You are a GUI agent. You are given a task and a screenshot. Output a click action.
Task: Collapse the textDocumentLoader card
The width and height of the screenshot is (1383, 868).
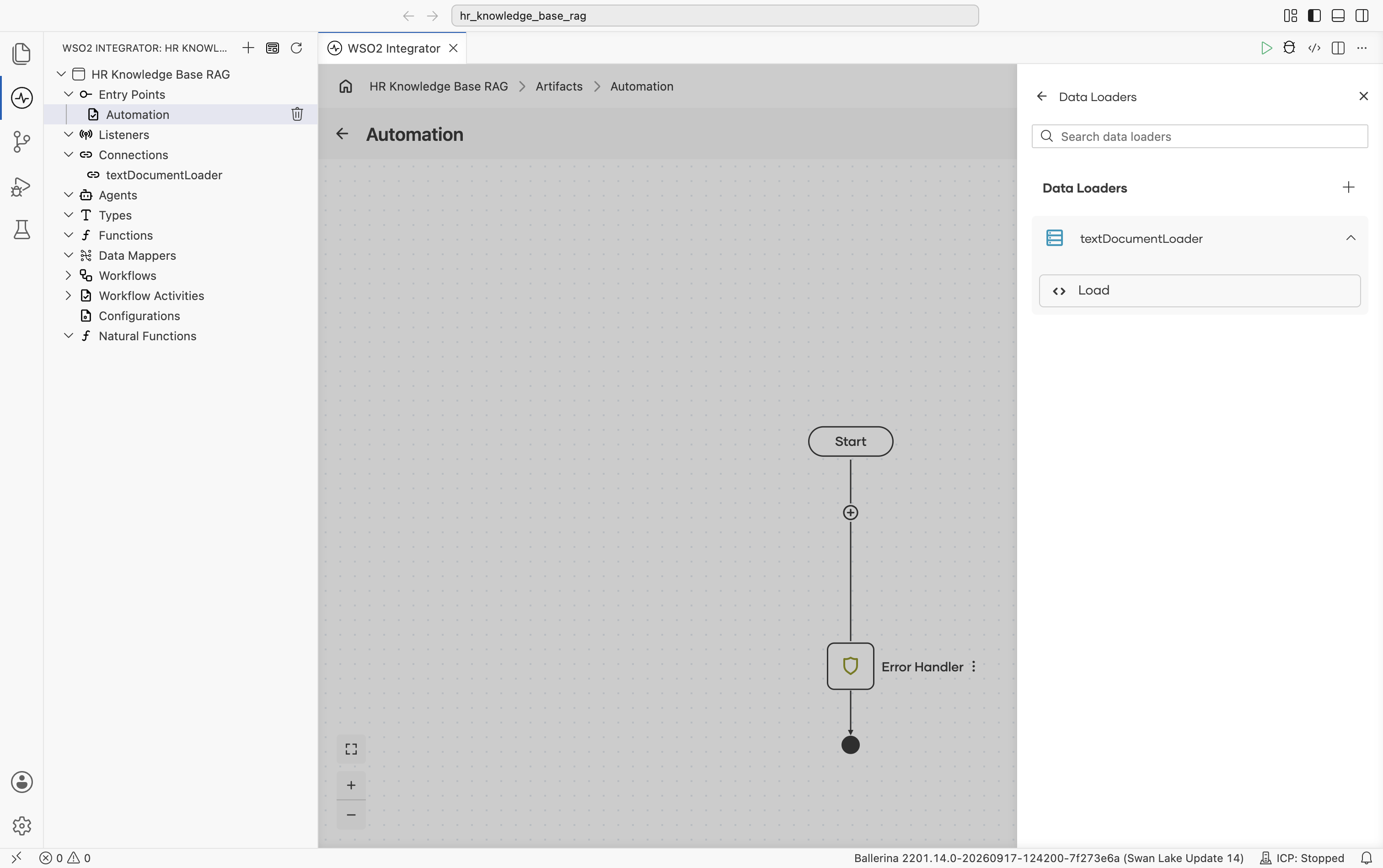pos(1350,238)
